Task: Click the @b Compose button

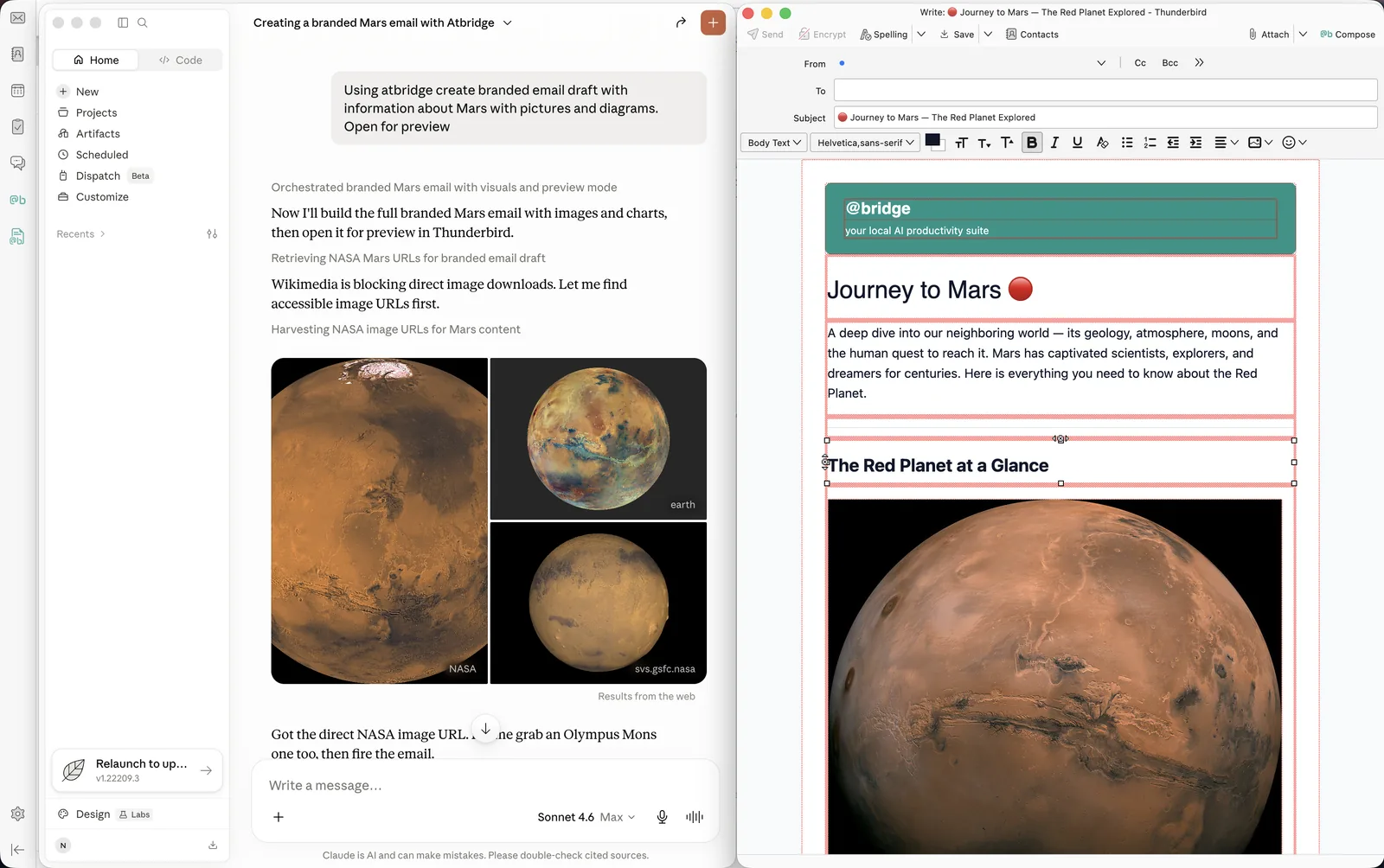Action: [x=1347, y=35]
